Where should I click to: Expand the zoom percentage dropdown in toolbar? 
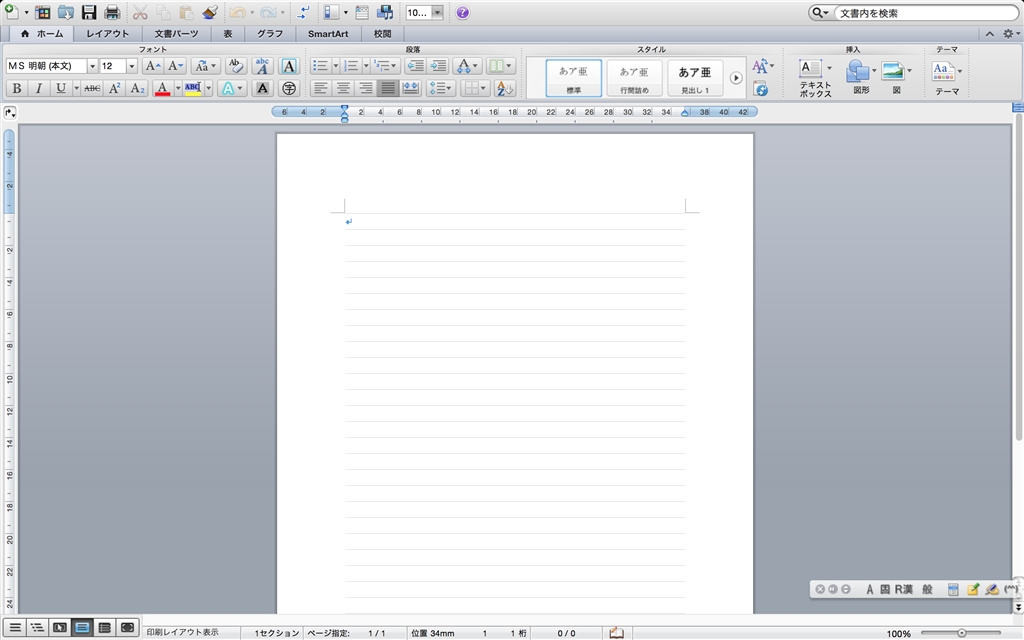tap(437, 13)
